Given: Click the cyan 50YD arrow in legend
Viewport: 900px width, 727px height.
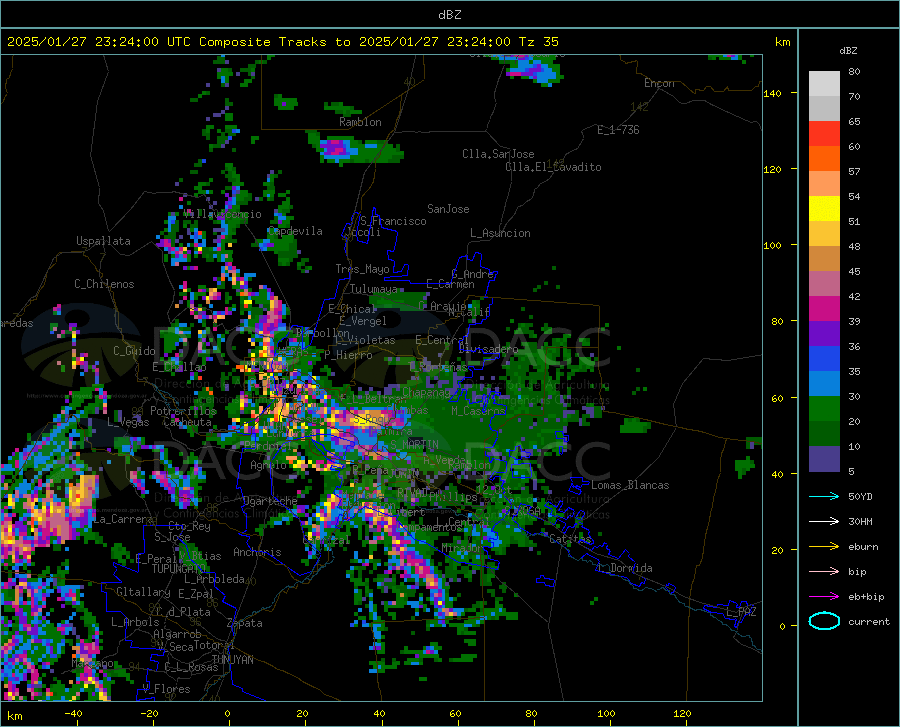Looking at the screenshot, I should click(x=824, y=496).
